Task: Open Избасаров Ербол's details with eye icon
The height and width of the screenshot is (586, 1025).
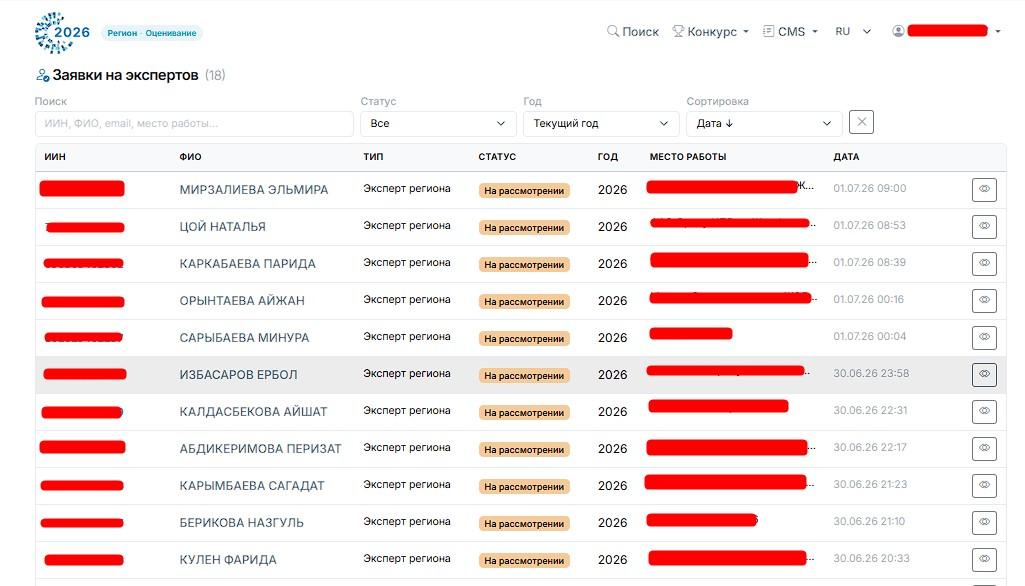Action: [984, 375]
